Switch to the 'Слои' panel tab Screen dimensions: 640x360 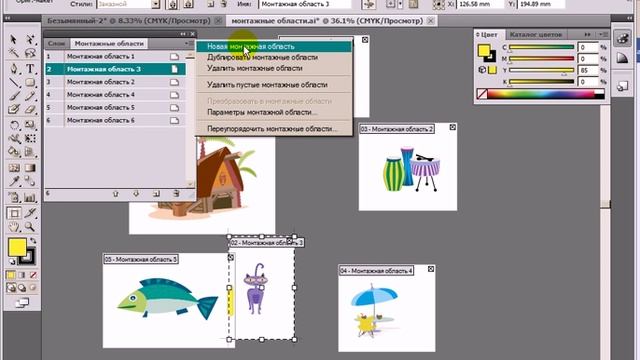coord(57,43)
